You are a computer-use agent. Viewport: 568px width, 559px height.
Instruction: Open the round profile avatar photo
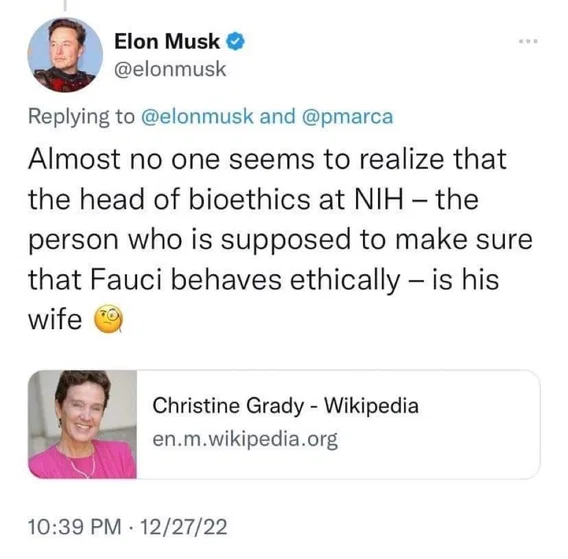tap(65, 55)
